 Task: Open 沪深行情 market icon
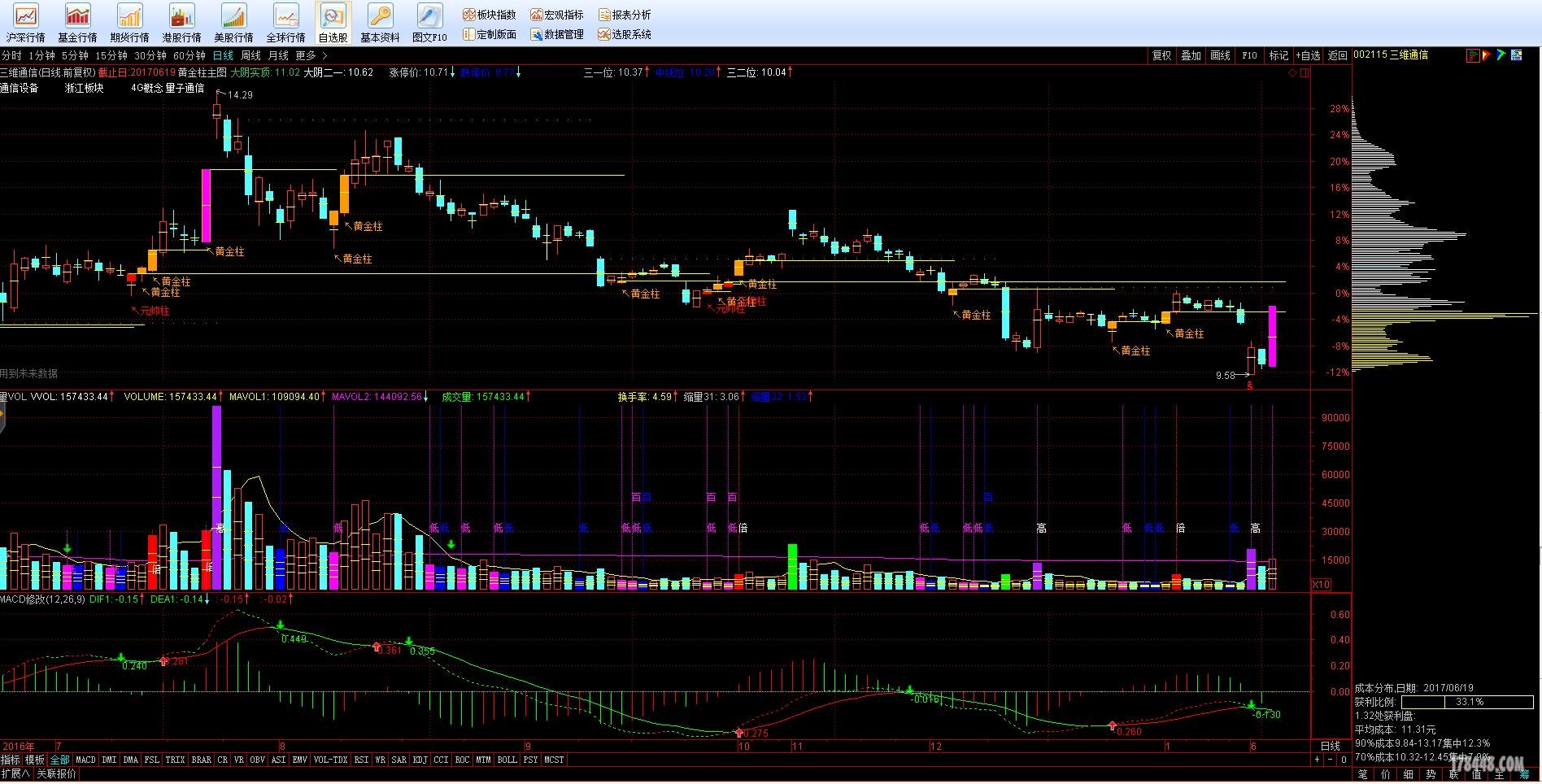(x=26, y=23)
